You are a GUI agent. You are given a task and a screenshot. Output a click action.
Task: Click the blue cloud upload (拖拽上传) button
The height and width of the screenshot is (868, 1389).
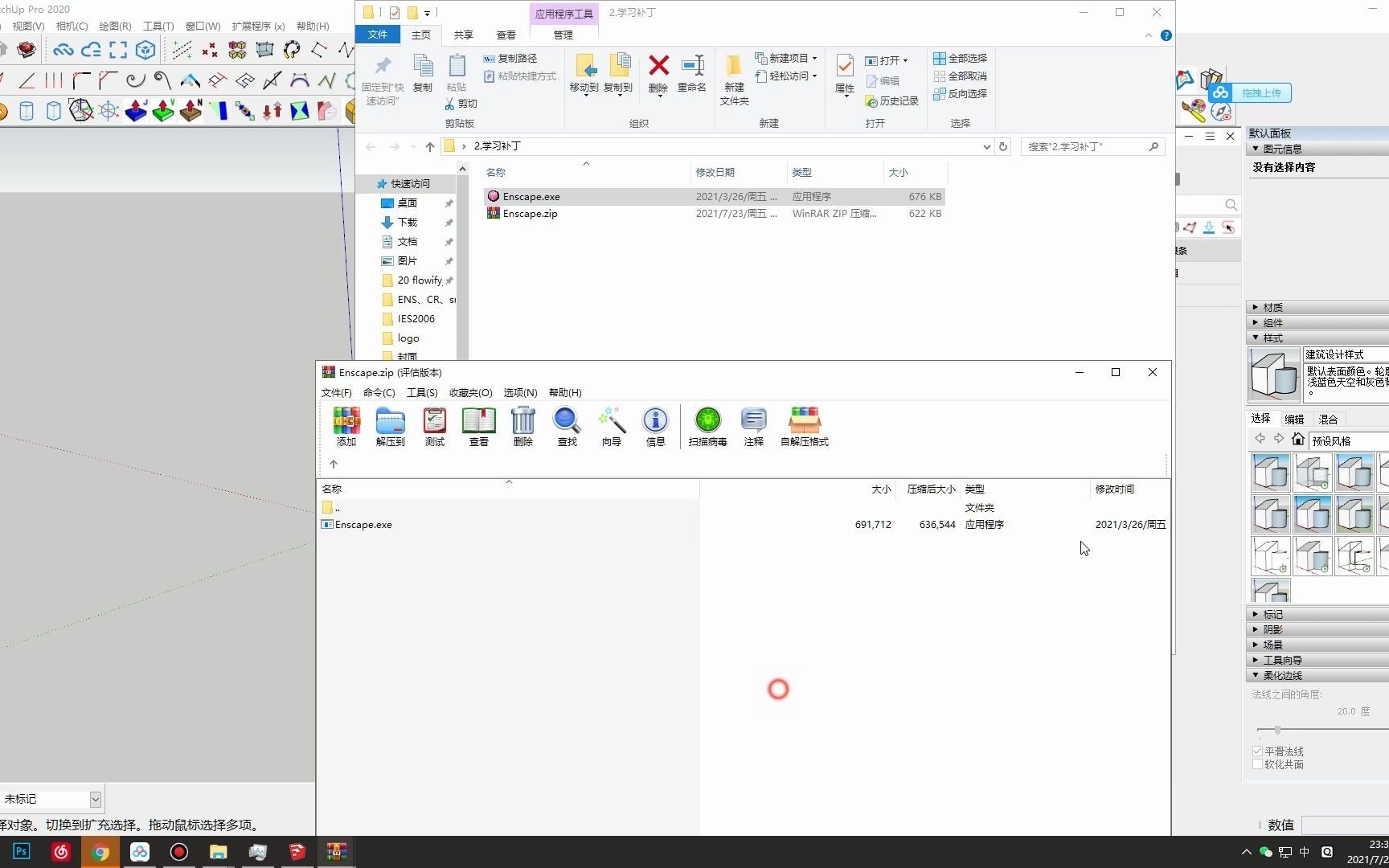(1248, 92)
